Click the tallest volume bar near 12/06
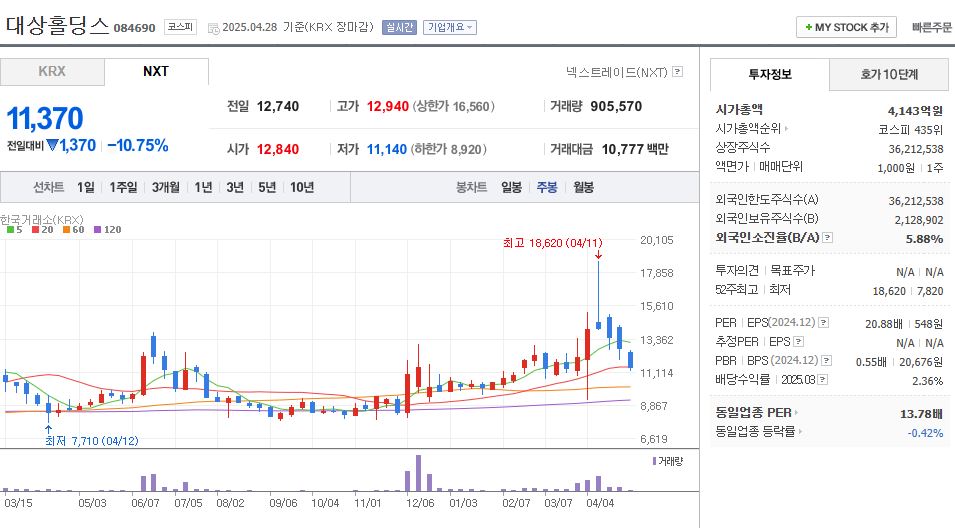This screenshot has height=528, width=955. (x=418, y=473)
